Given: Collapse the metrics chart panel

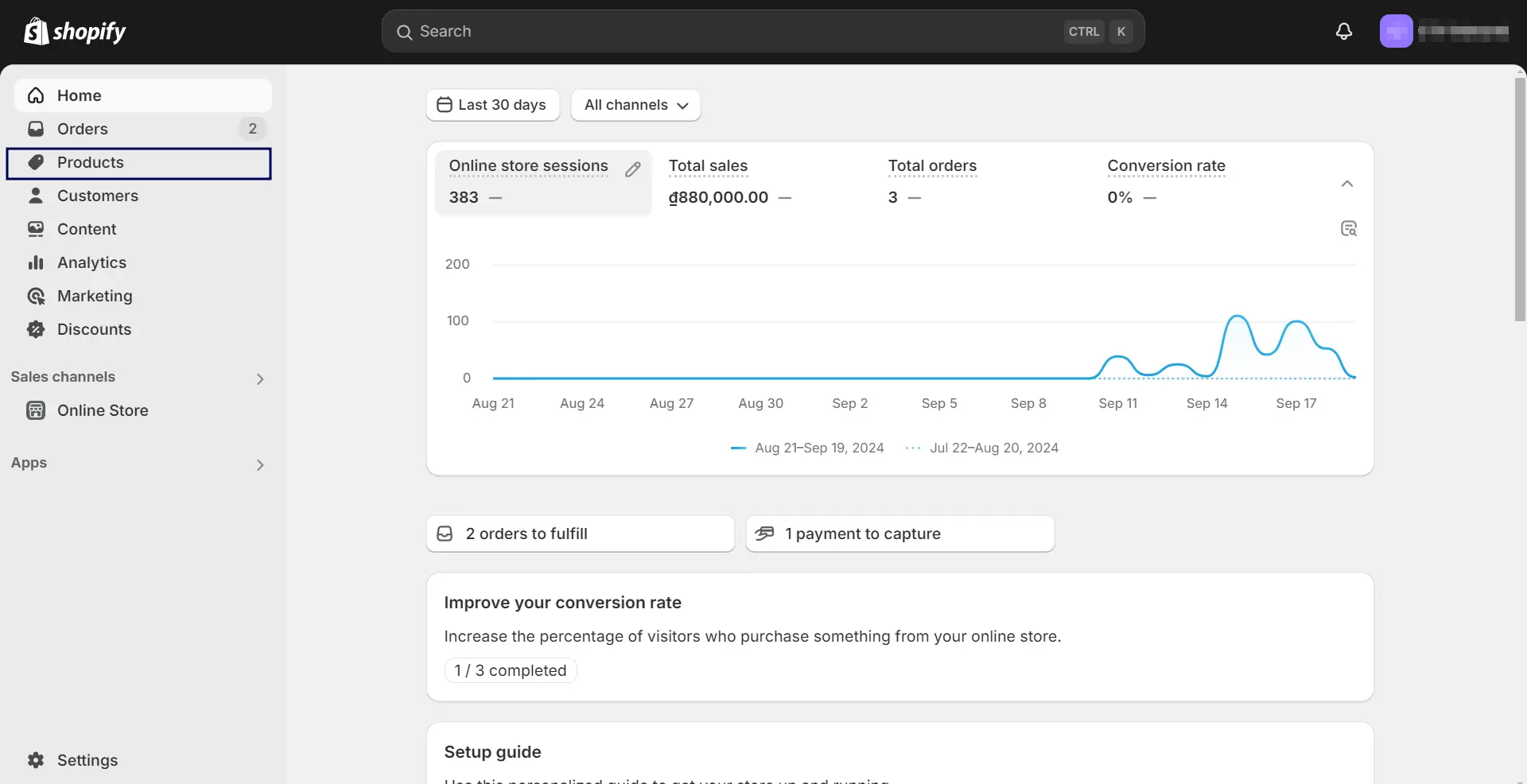Looking at the screenshot, I should [x=1347, y=184].
